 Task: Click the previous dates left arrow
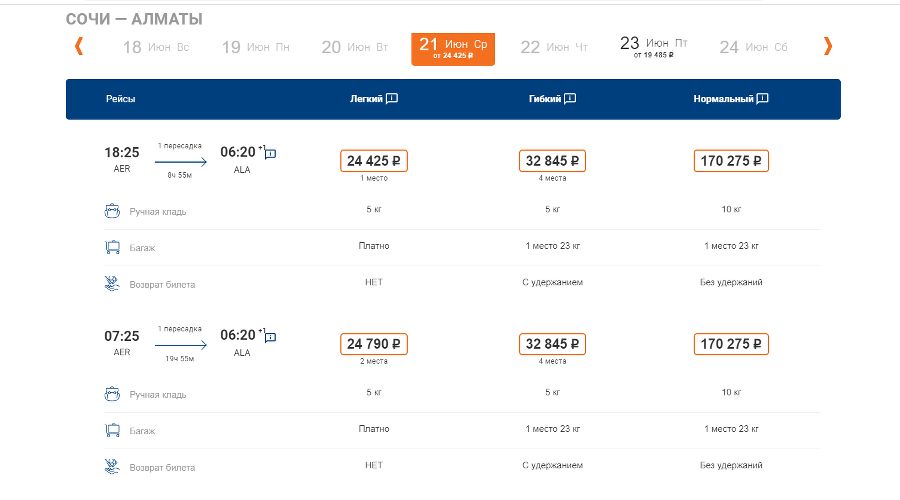pyautogui.click(x=79, y=46)
